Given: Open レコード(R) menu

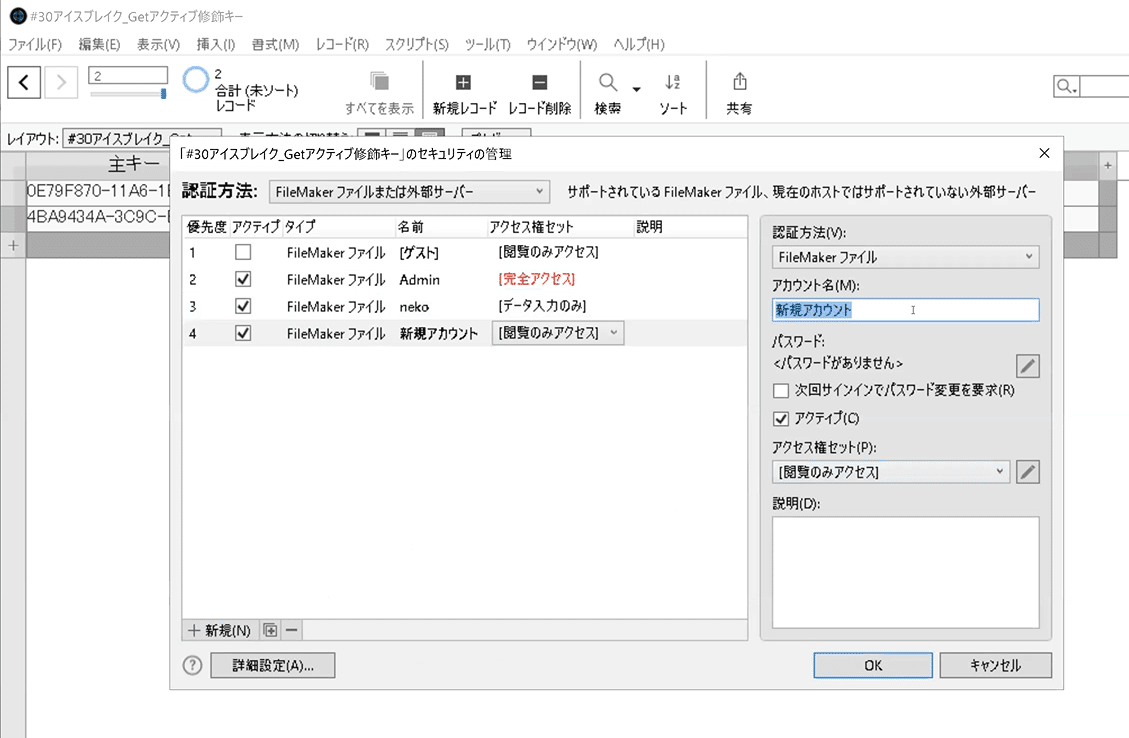Looking at the screenshot, I should click(x=342, y=44).
